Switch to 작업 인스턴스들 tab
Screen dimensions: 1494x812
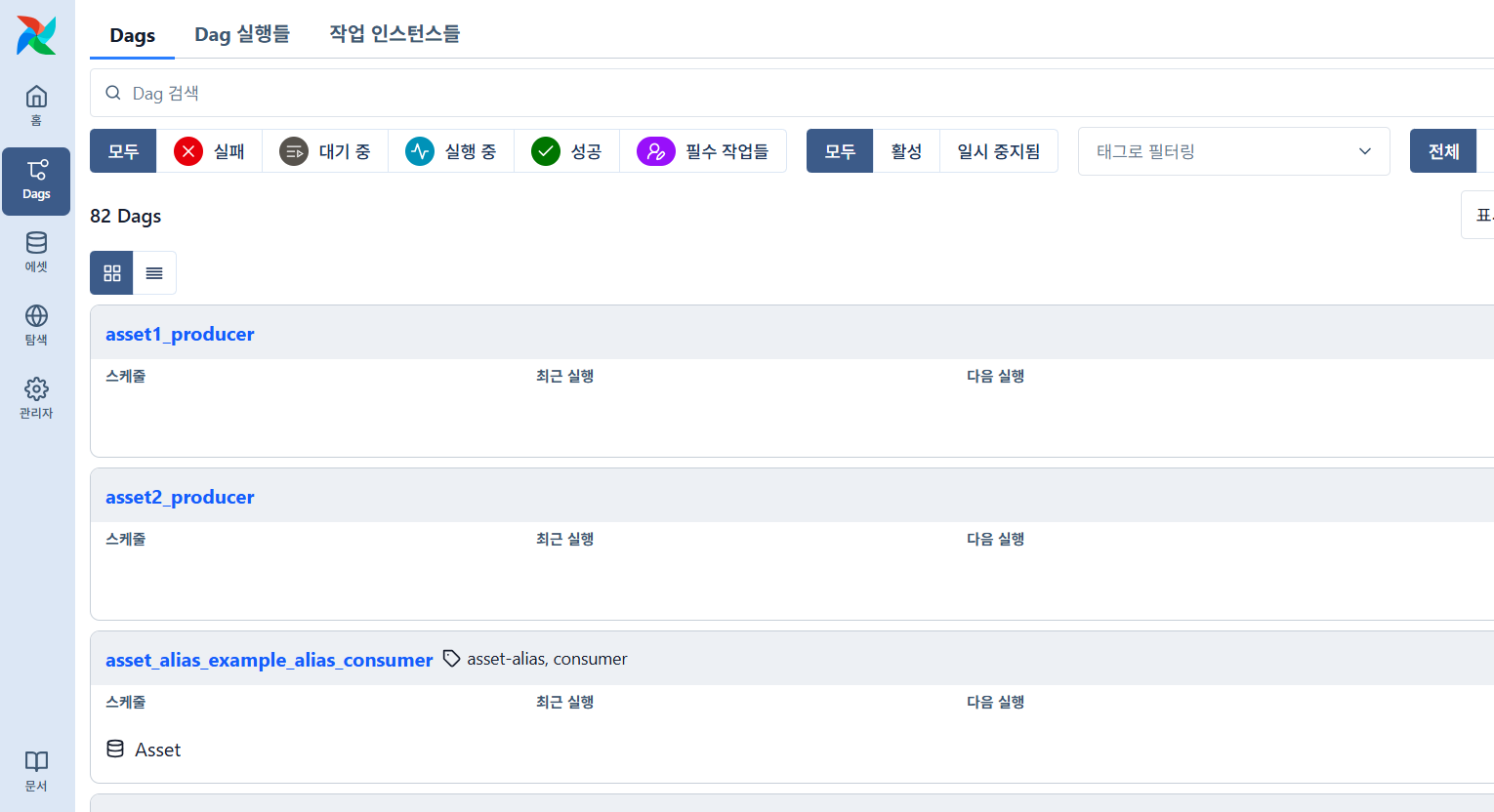point(394,34)
